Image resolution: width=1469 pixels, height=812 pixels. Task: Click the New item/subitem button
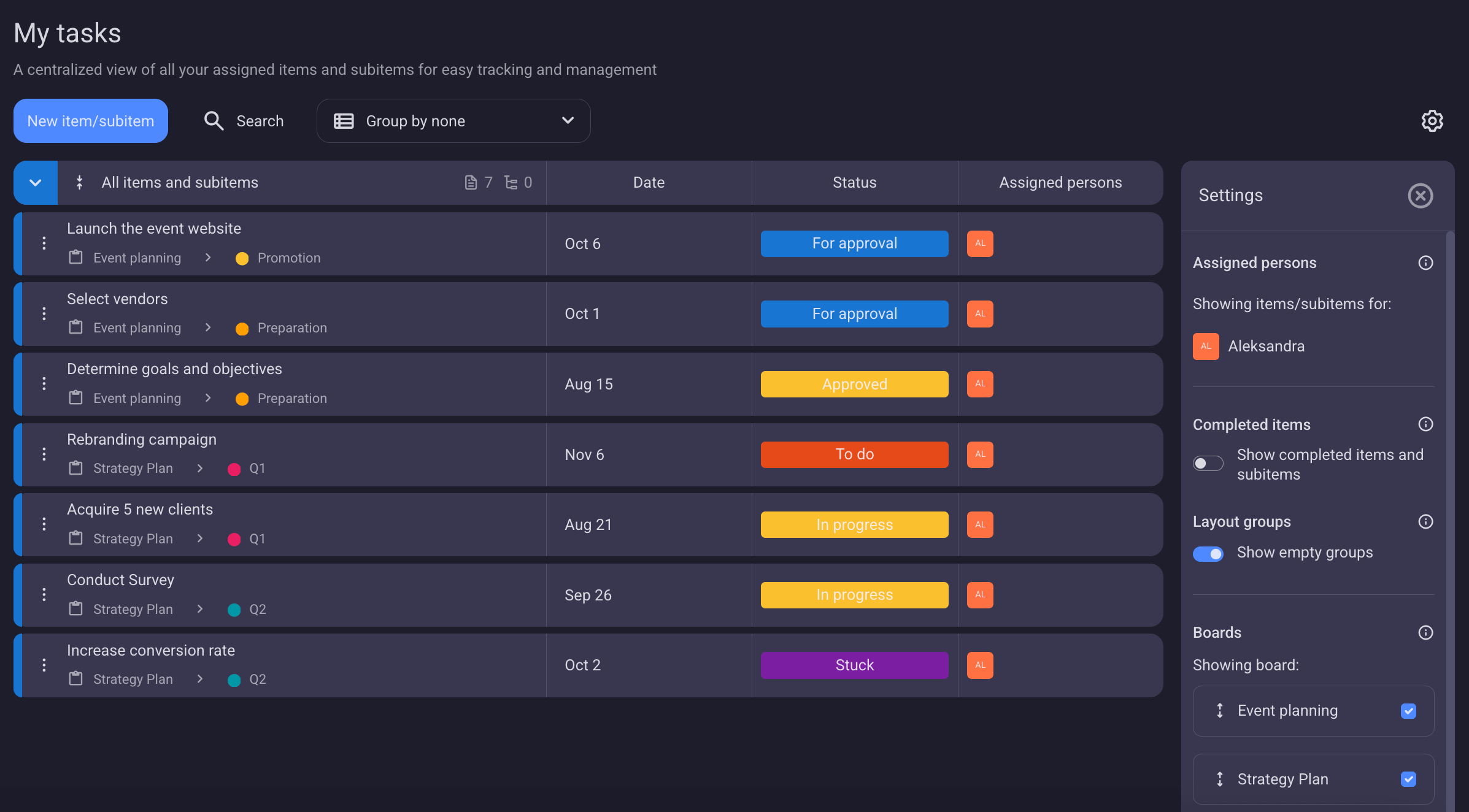(x=91, y=121)
